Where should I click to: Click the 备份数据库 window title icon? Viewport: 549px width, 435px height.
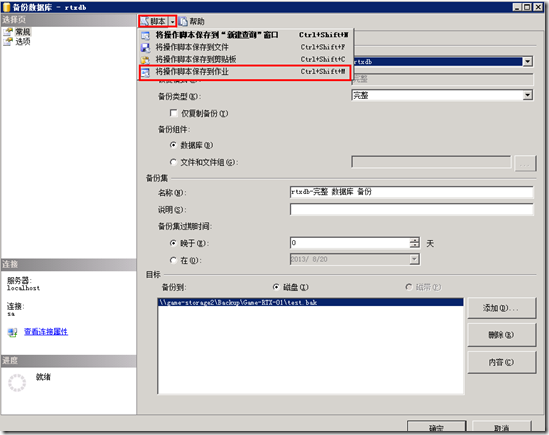7,7
